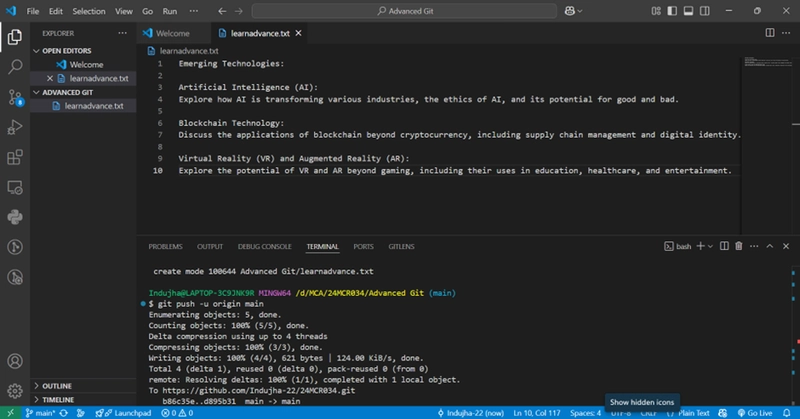Kill terminal using the trash icon
The height and width of the screenshot is (419, 800).
pyautogui.click(x=739, y=247)
